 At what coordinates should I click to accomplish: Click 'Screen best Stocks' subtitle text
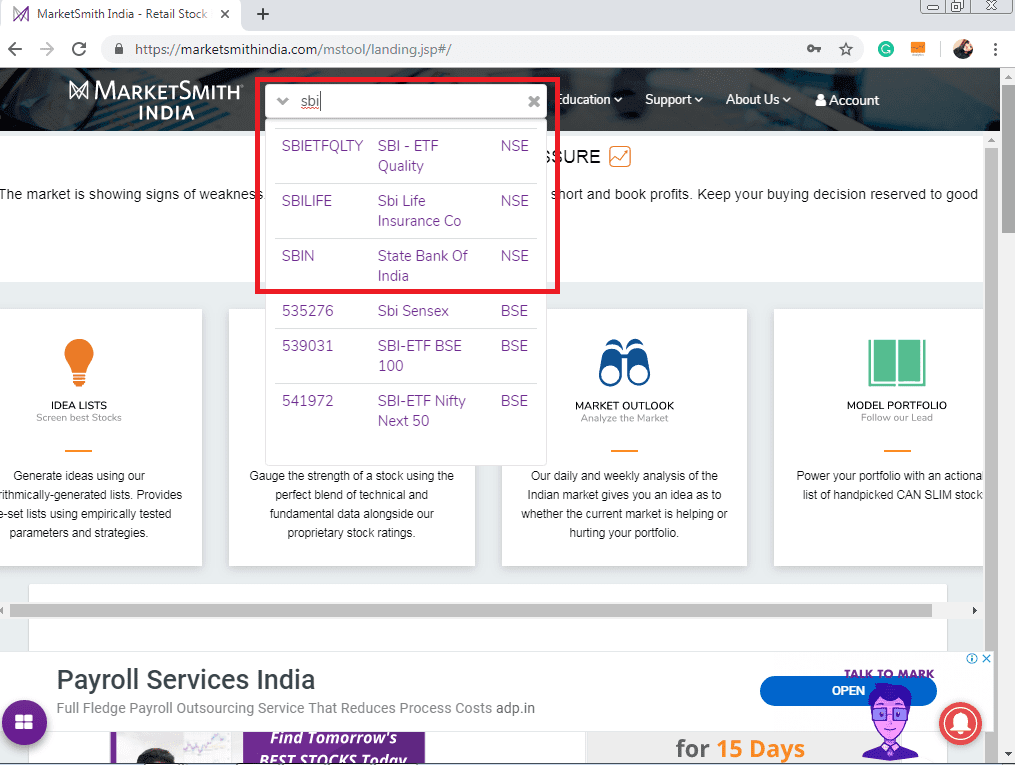click(79, 418)
